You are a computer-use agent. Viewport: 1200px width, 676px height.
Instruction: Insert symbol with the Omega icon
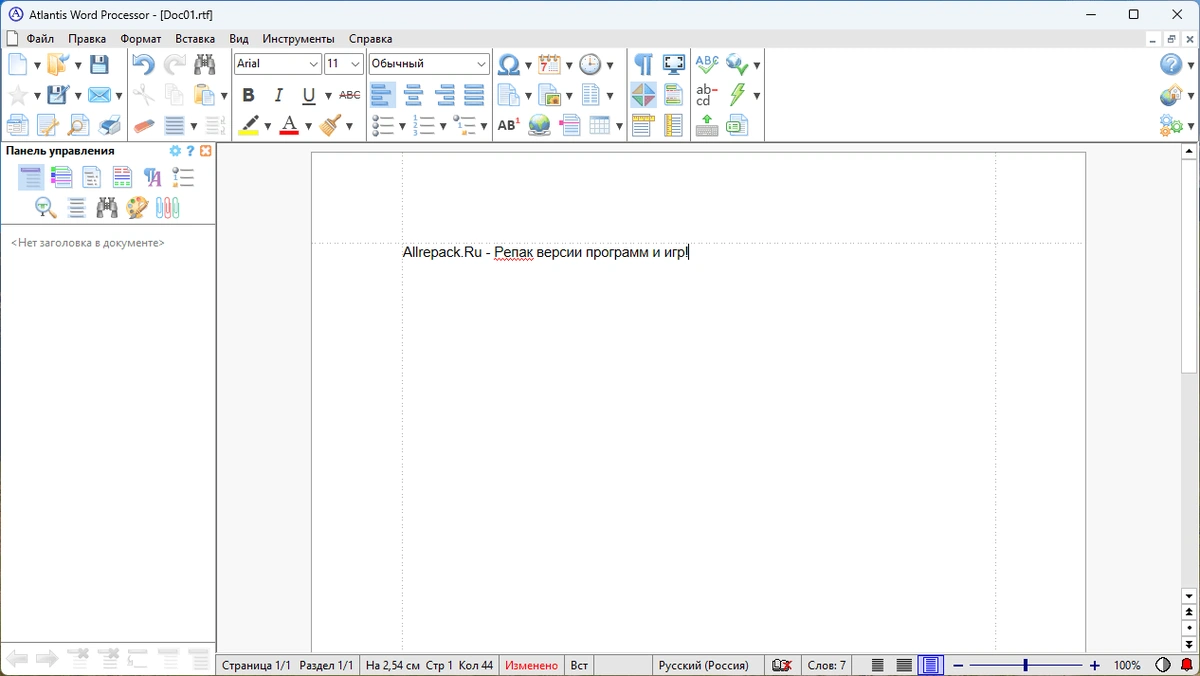(x=508, y=64)
